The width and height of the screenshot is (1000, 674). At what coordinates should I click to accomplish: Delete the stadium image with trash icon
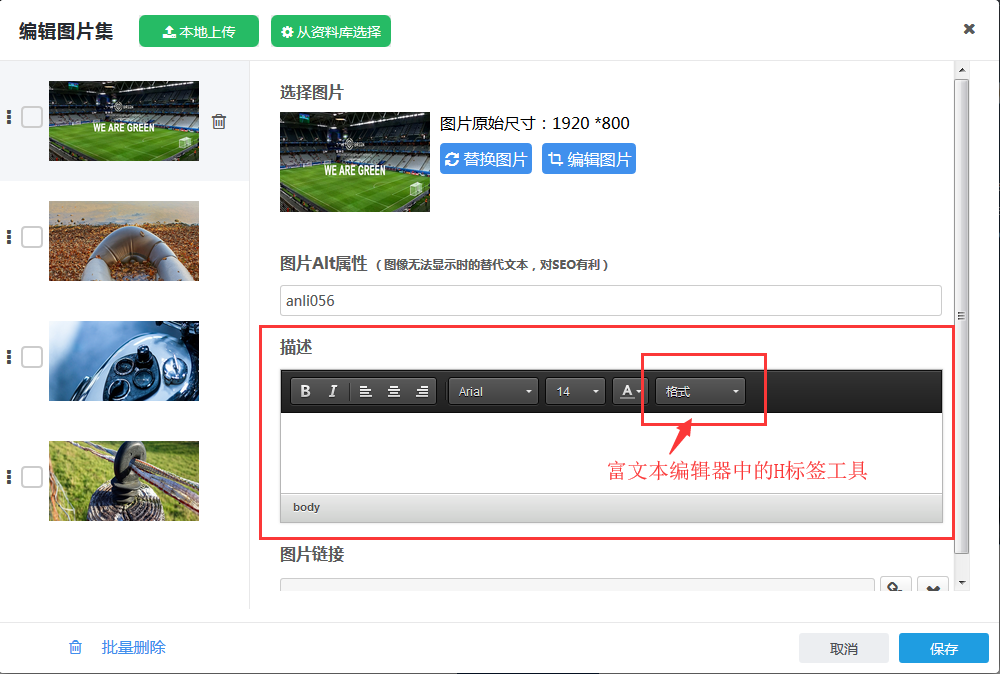tap(219, 122)
